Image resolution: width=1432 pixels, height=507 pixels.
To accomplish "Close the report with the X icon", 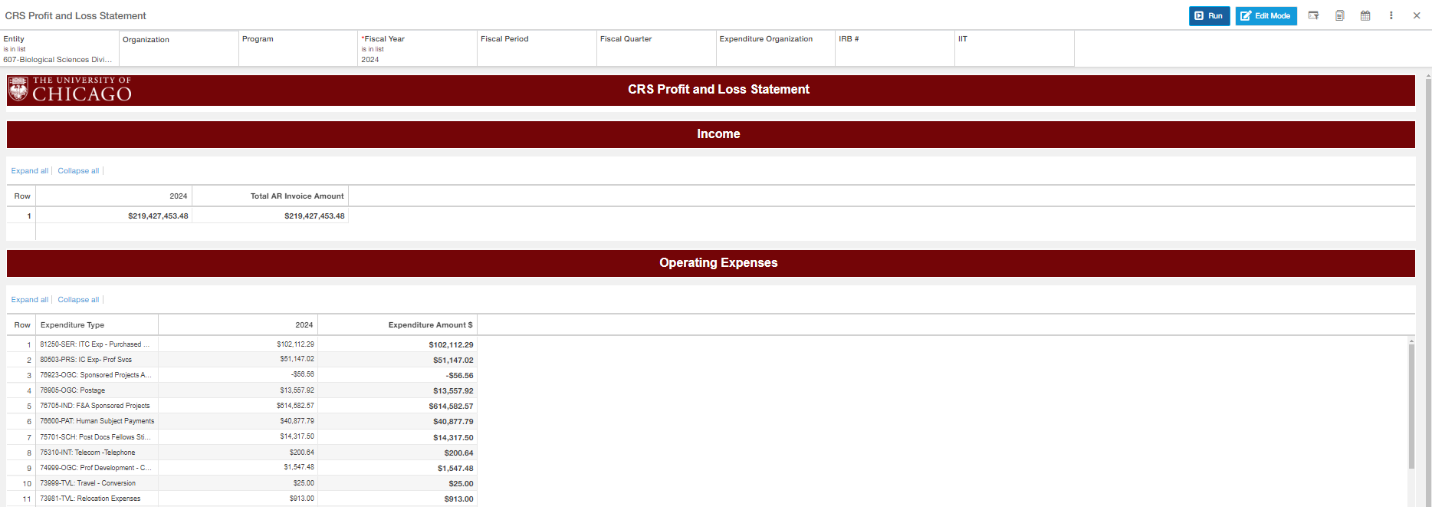I will [1416, 16].
